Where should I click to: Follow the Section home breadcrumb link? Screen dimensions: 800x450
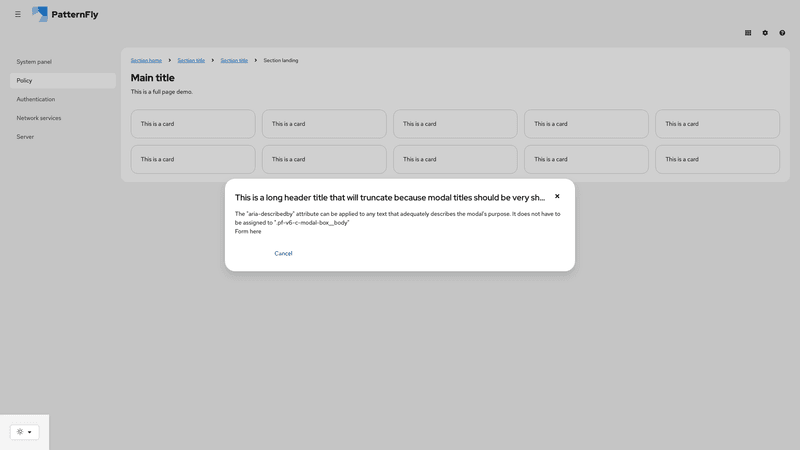pos(146,60)
